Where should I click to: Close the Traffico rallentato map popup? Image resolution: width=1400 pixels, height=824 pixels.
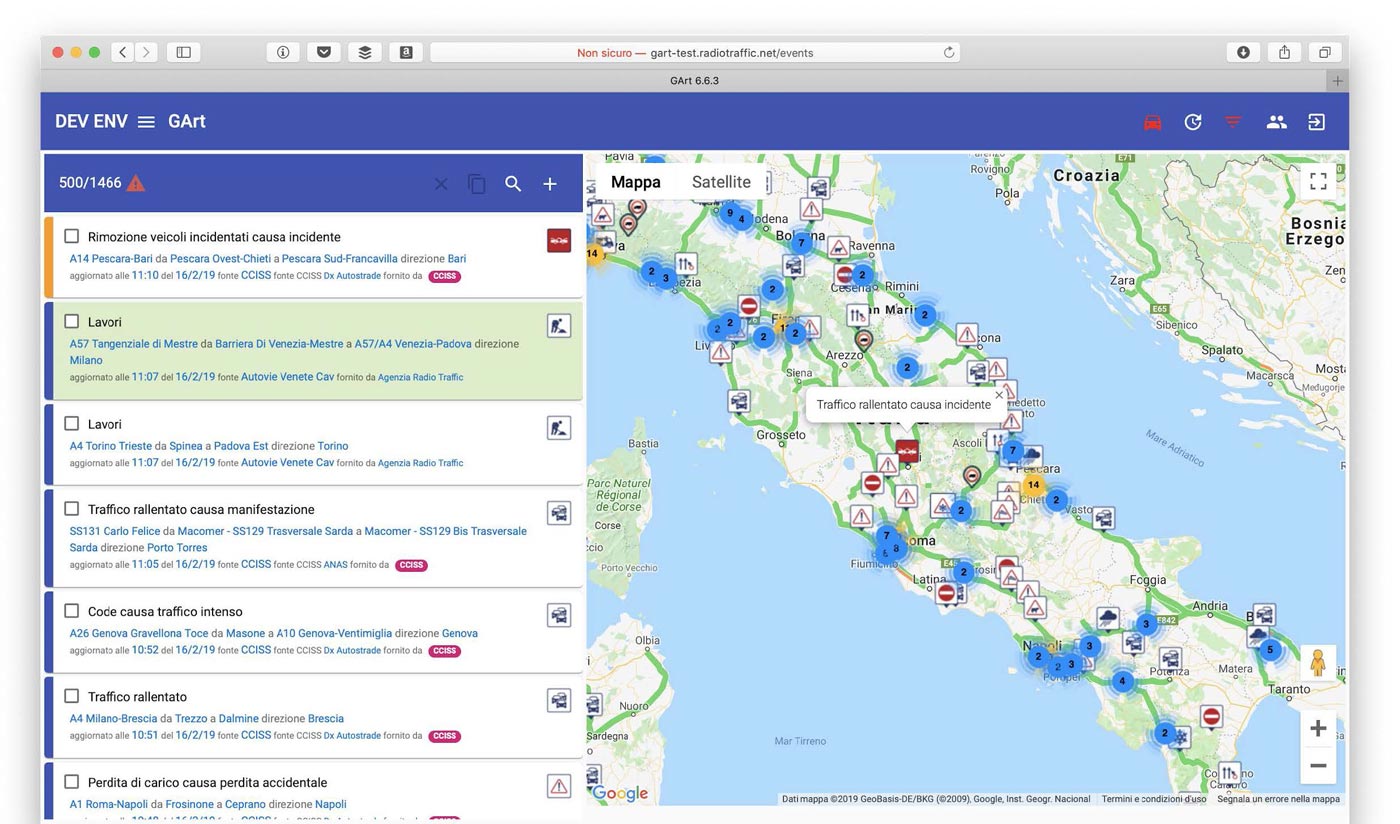[998, 395]
